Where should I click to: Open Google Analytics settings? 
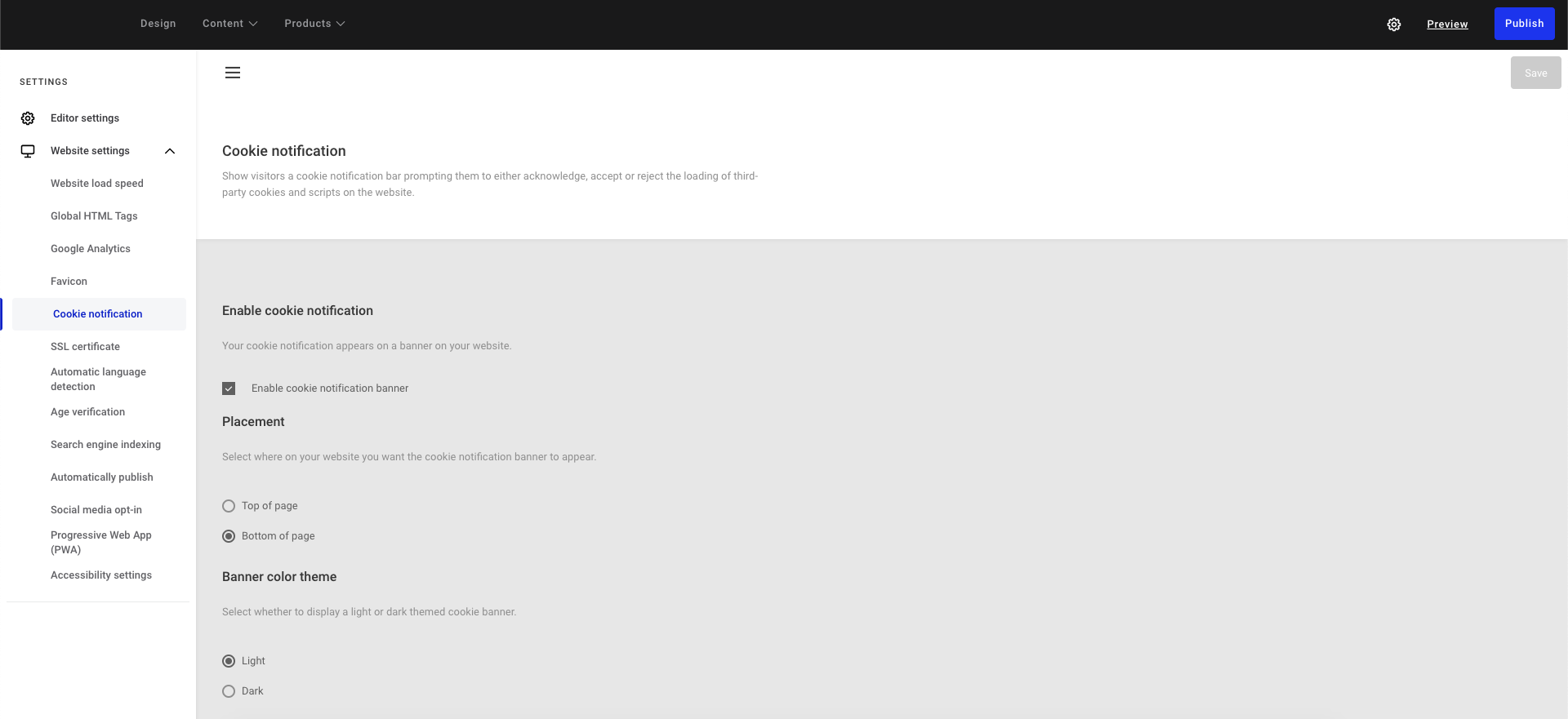pyautogui.click(x=91, y=249)
